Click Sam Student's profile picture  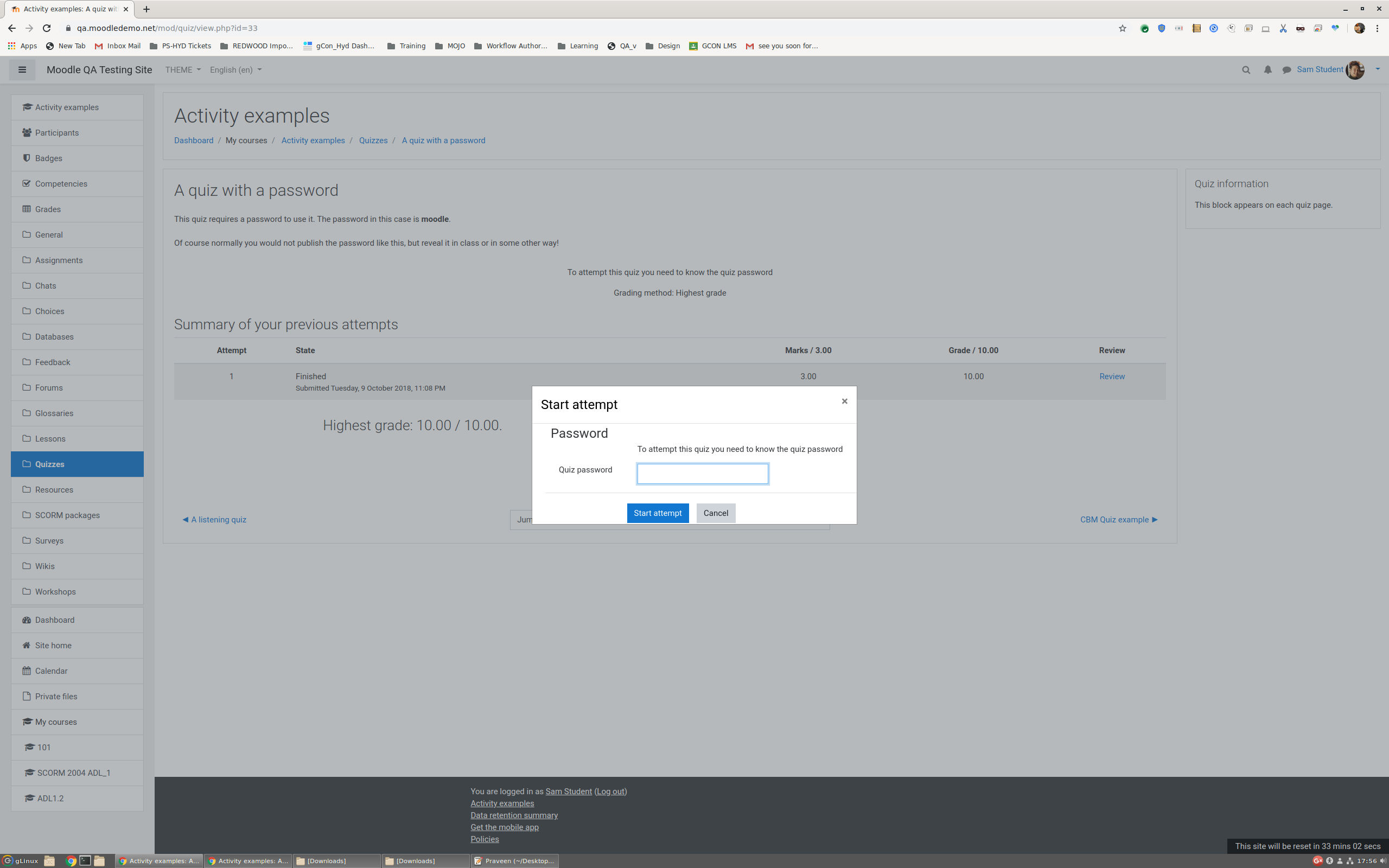point(1355,70)
